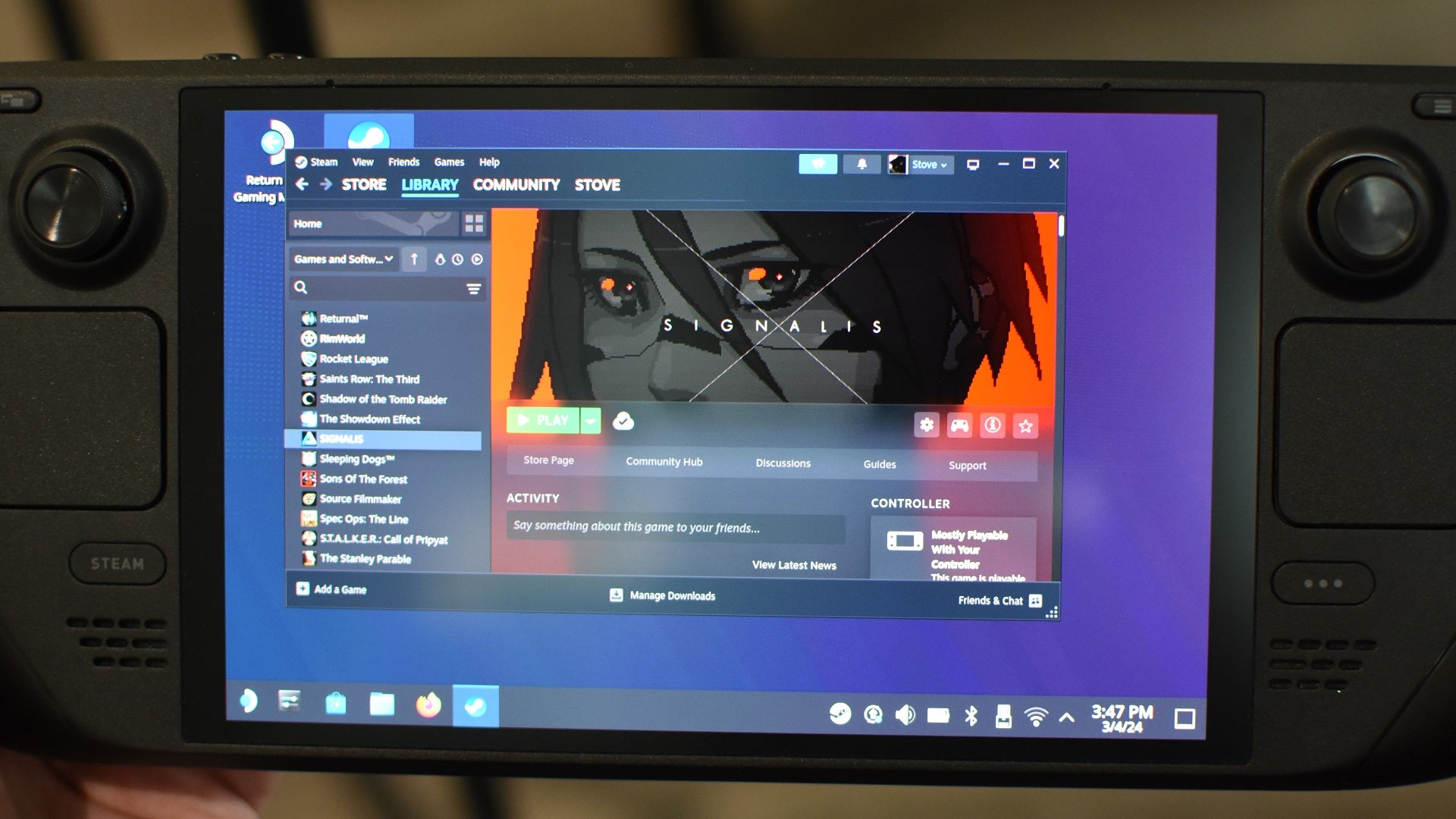
Task: Select the COMMUNITY tab in Steam
Action: [x=516, y=185]
